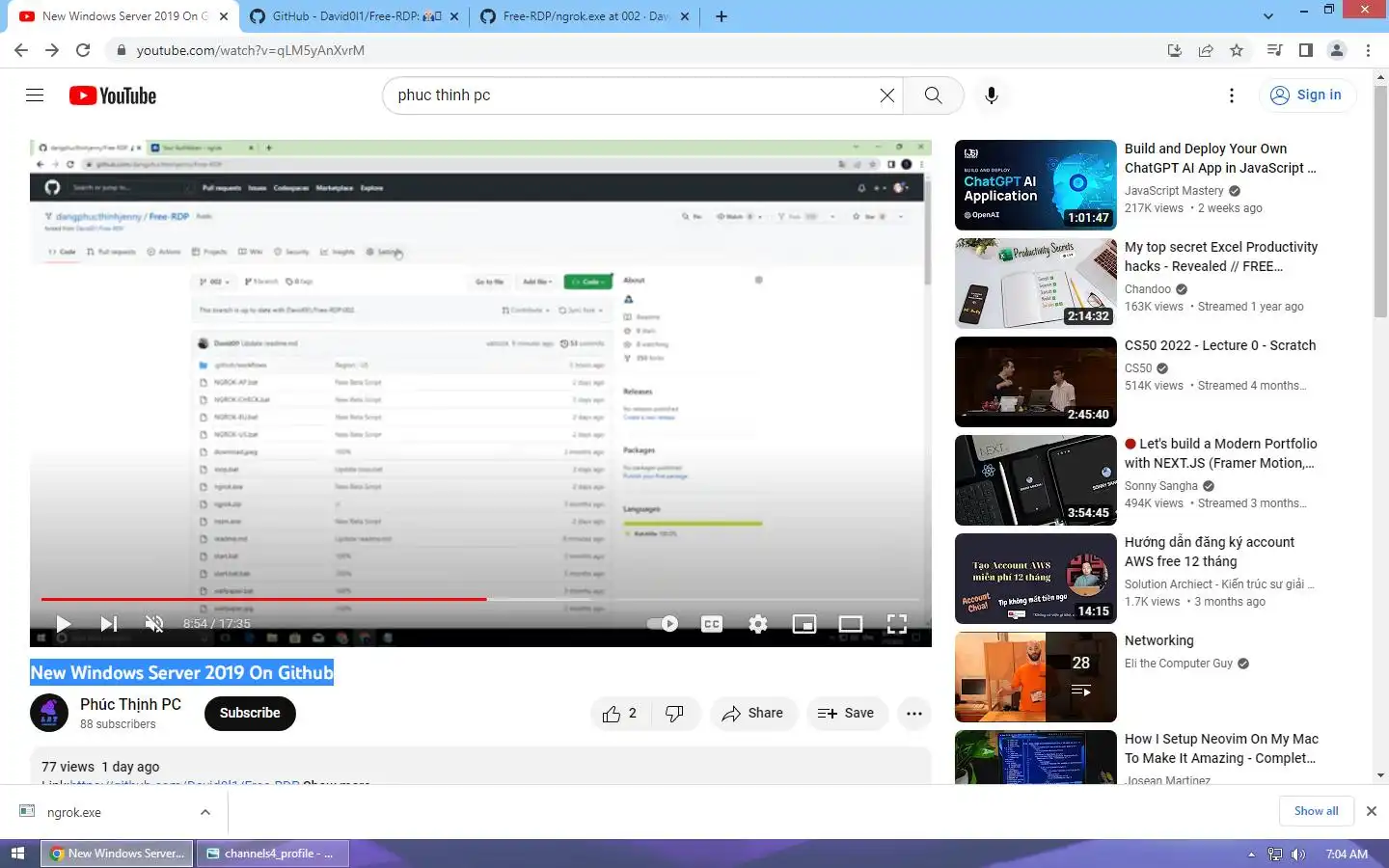Screen dimensions: 1389x868
Task: Save the video to a playlist
Action: [x=847, y=714]
